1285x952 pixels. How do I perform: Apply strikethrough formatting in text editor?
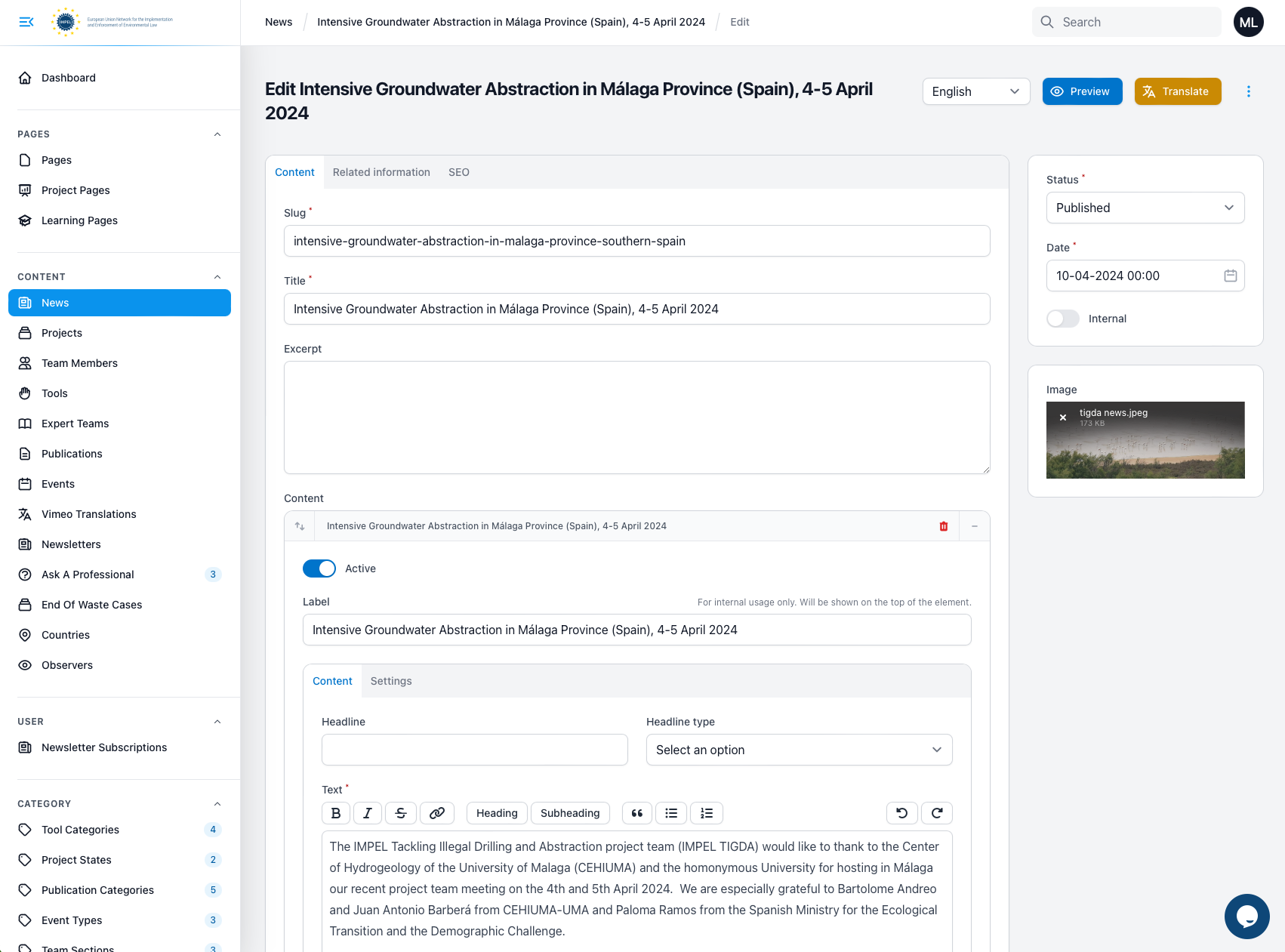tap(401, 813)
